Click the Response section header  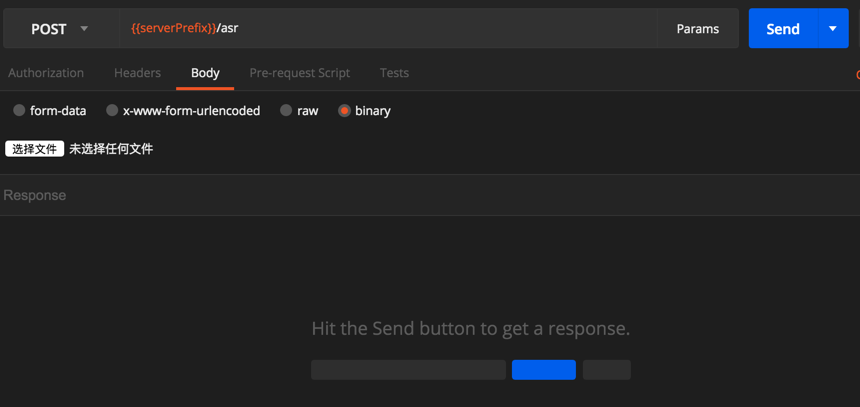coord(35,195)
